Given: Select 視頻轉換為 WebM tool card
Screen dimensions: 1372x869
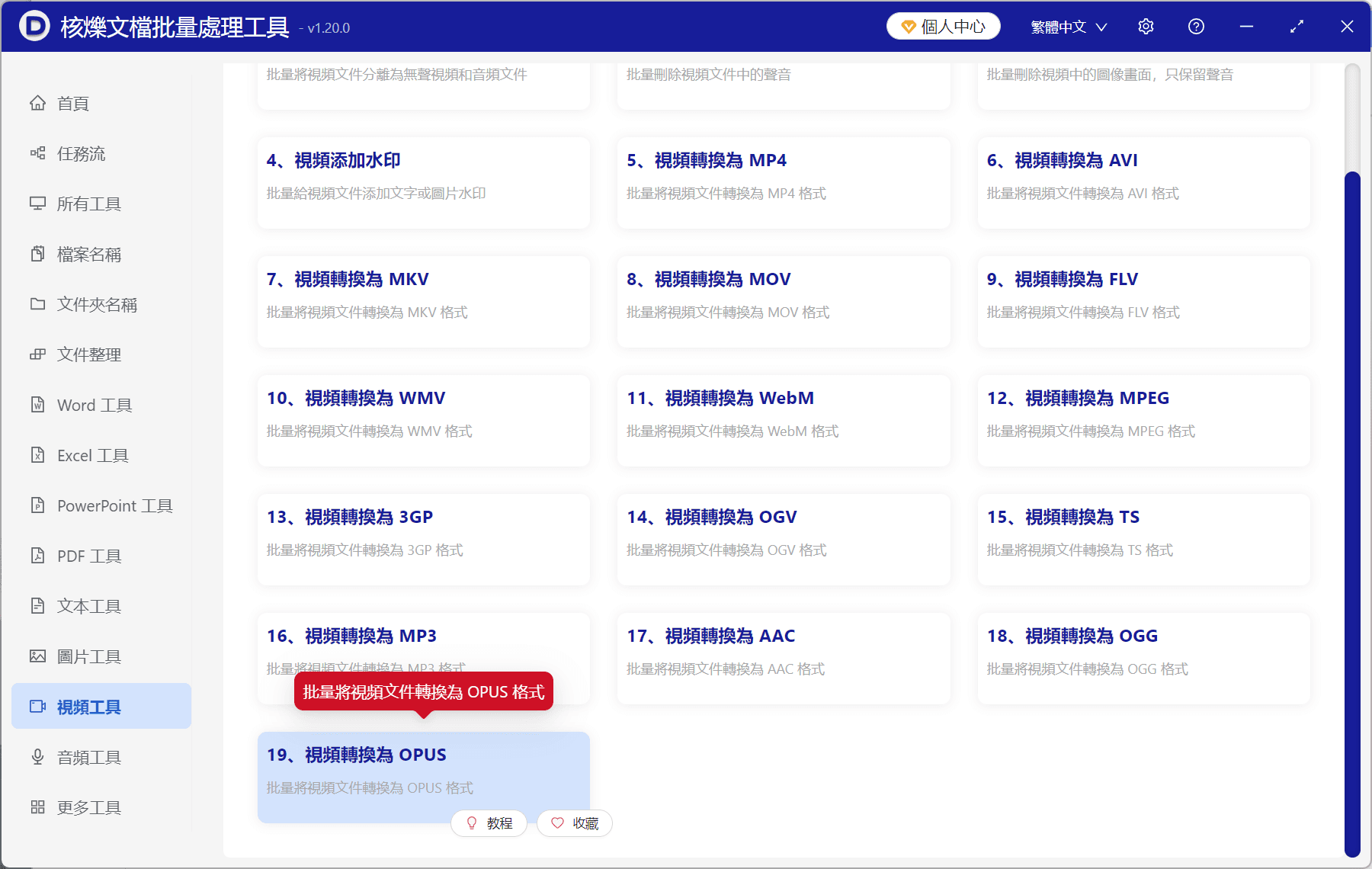Looking at the screenshot, I should (784, 421).
